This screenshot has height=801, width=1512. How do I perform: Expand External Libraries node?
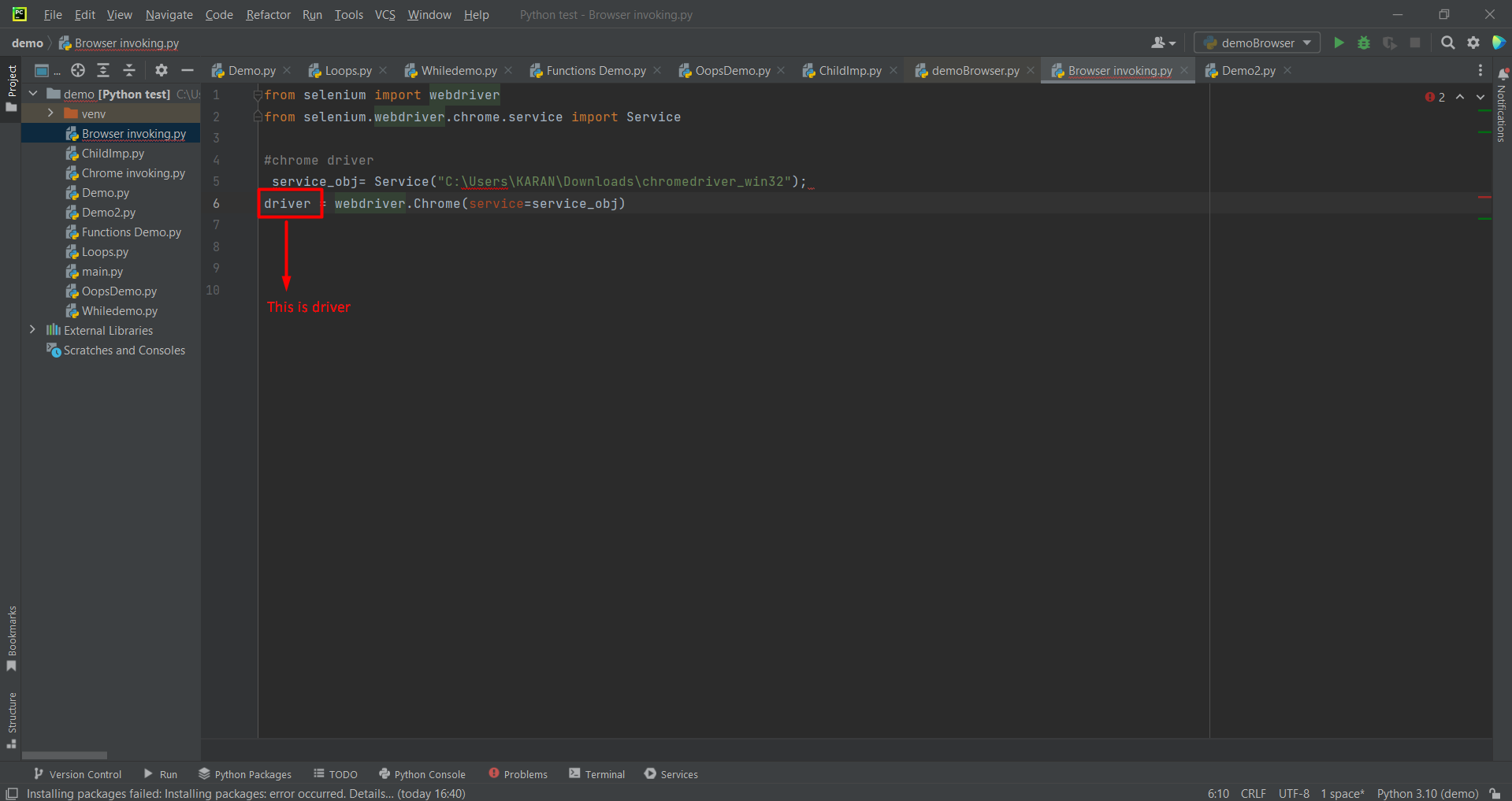coord(32,330)
